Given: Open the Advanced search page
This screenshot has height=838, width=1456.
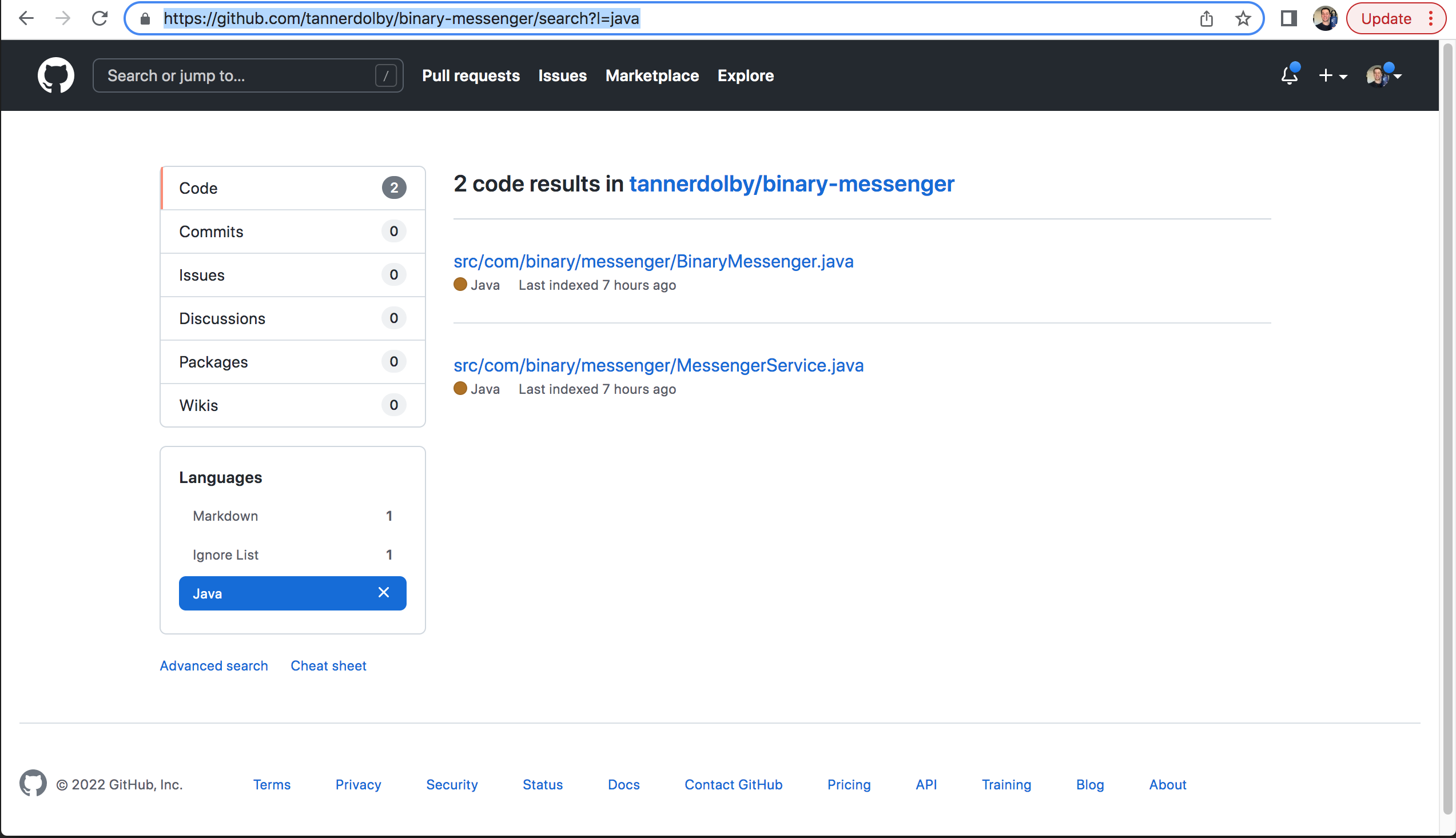Looking at the screenshot, I should pos(213,665).
